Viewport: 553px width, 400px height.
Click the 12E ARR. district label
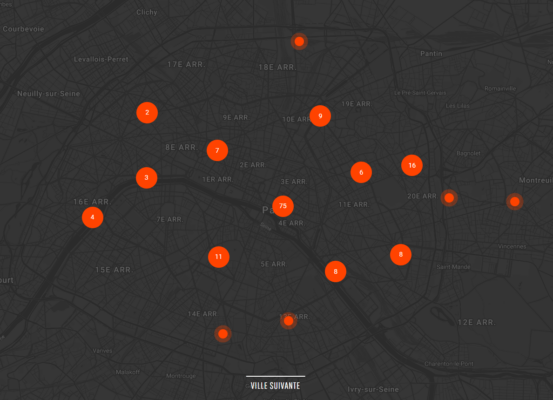[x=477, y=322]
